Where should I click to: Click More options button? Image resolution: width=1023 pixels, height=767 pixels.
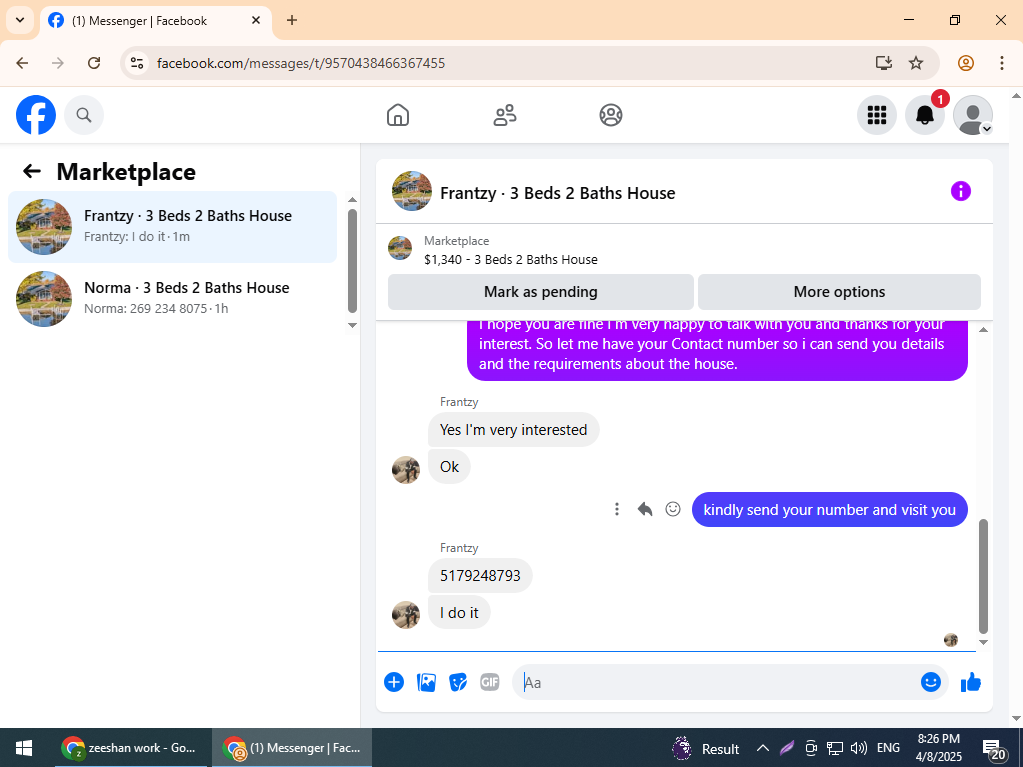839,292
